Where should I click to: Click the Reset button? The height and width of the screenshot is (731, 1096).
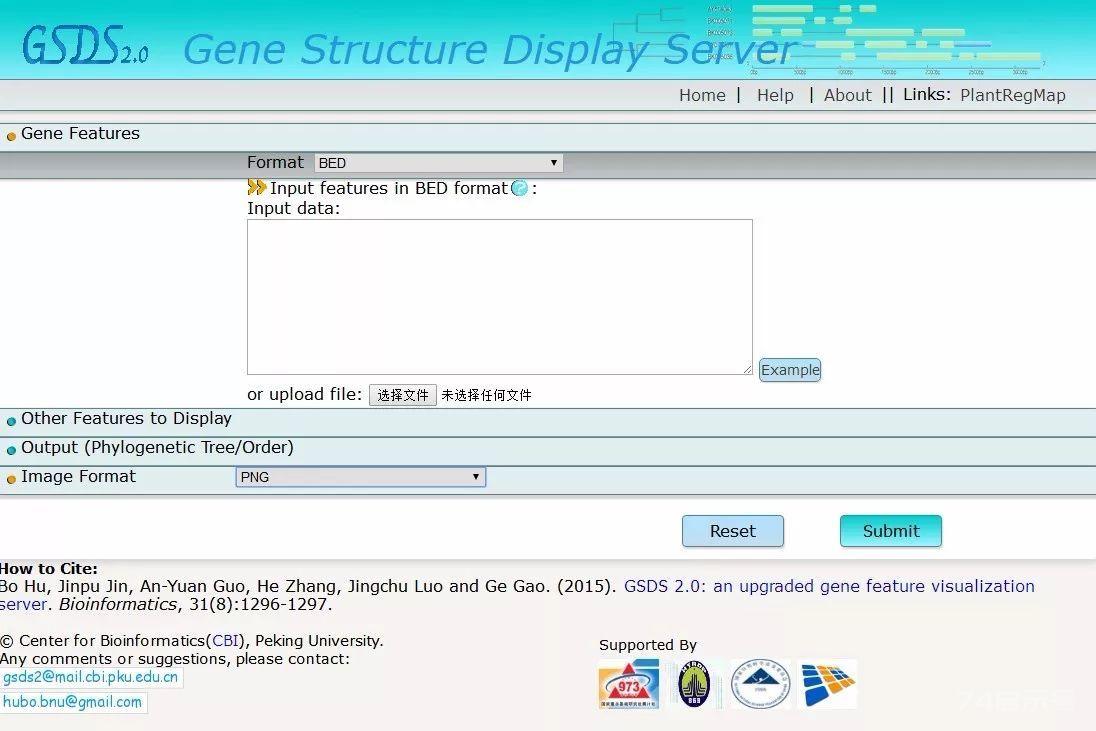coord(733,531)
